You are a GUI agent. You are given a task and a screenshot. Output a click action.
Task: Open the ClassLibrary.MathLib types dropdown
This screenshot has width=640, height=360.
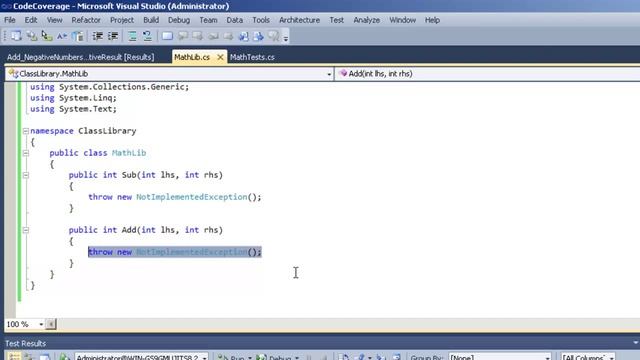tap(329, 74)
